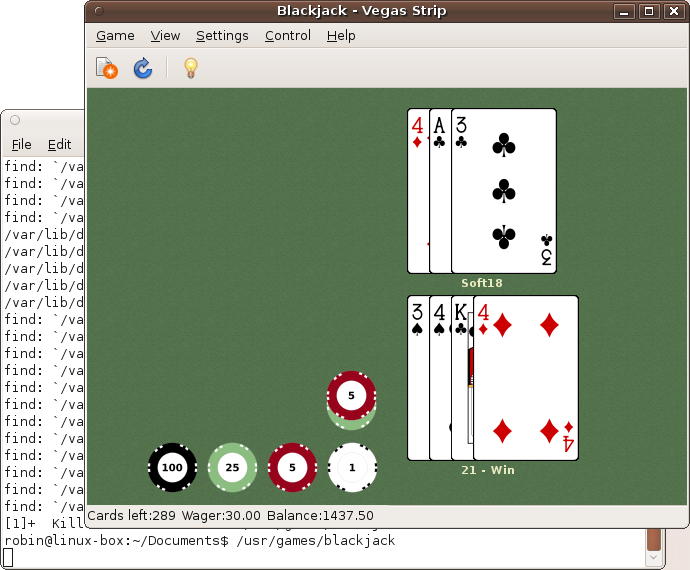Open the Control menu
The image size is (690, 570).
click(288, 36)
